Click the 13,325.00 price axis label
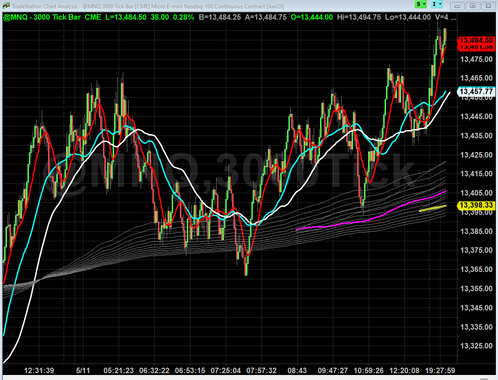498x380 pixels. tap(476, 346)
